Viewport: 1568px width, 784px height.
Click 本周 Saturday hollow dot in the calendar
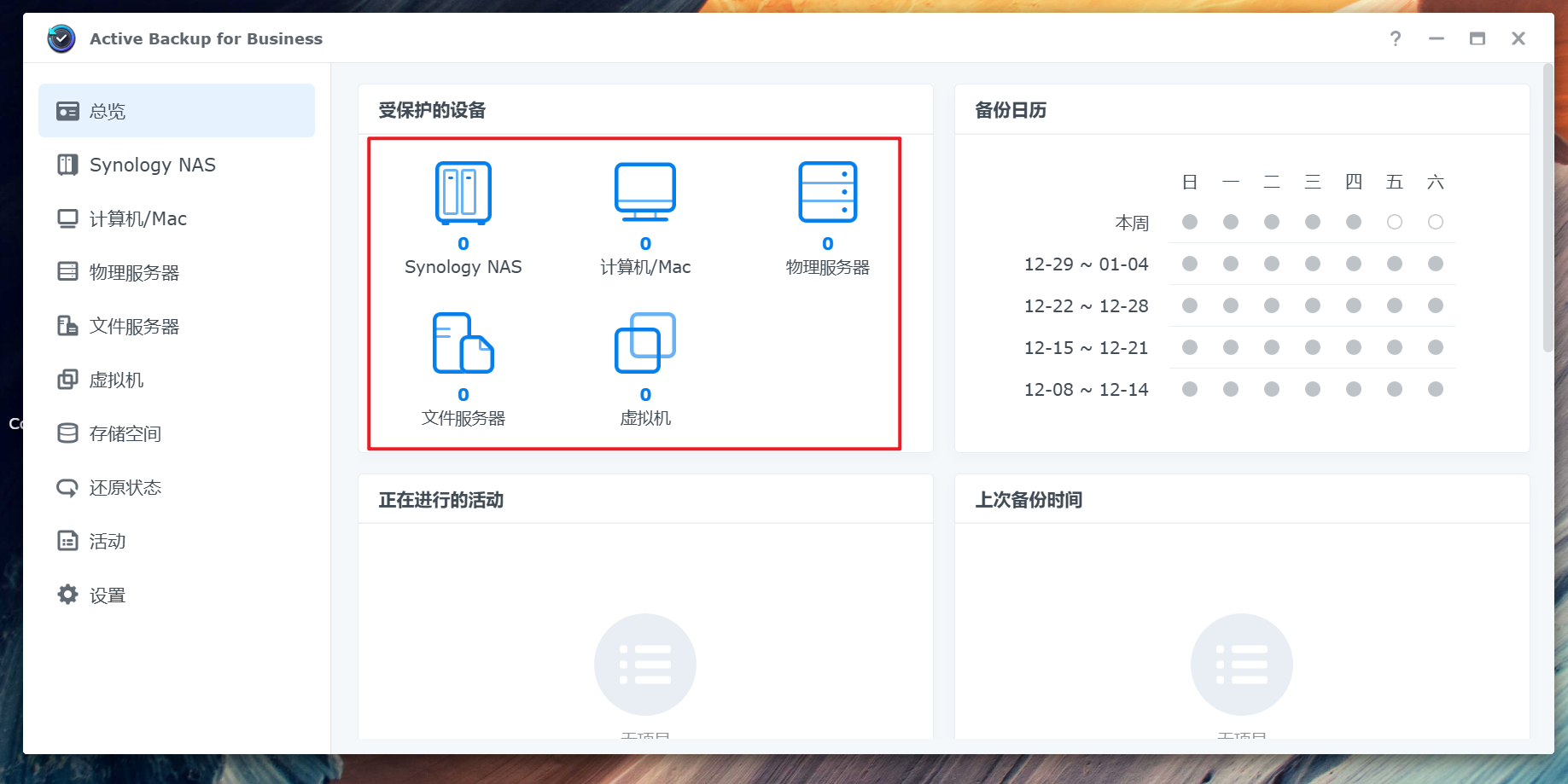pos(1436,222)
